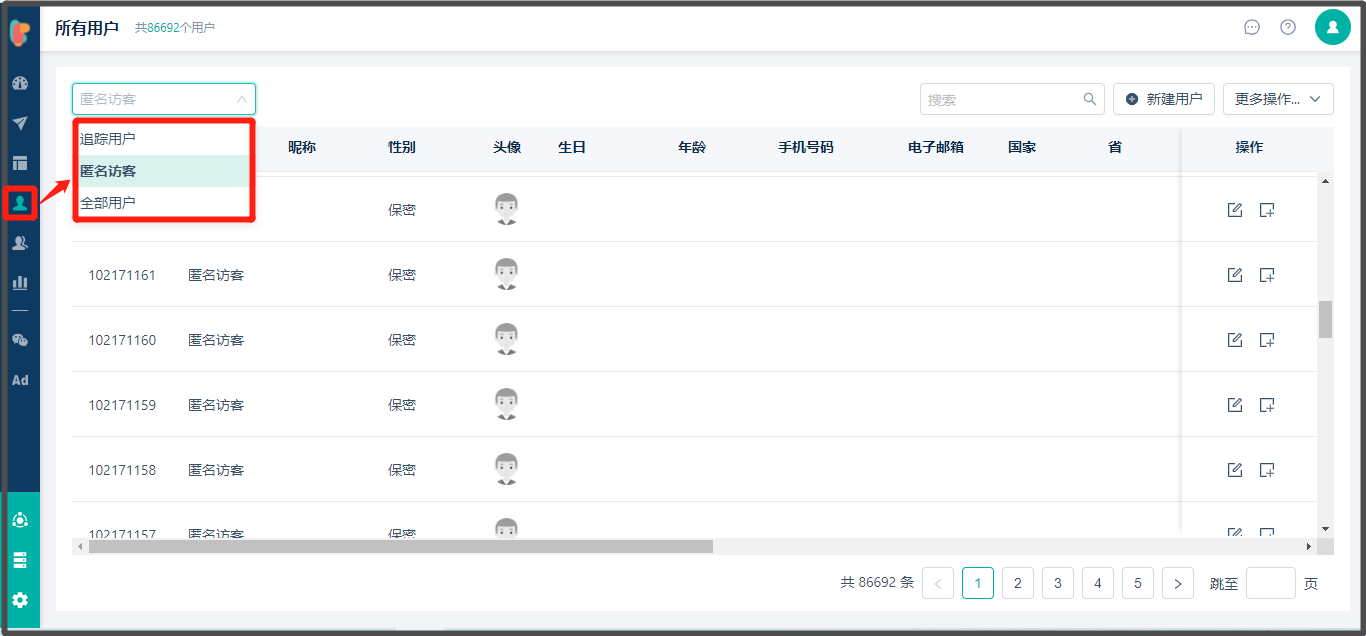
Task: Click next page arrow in pagination
Action: [x=1178, y=583]
